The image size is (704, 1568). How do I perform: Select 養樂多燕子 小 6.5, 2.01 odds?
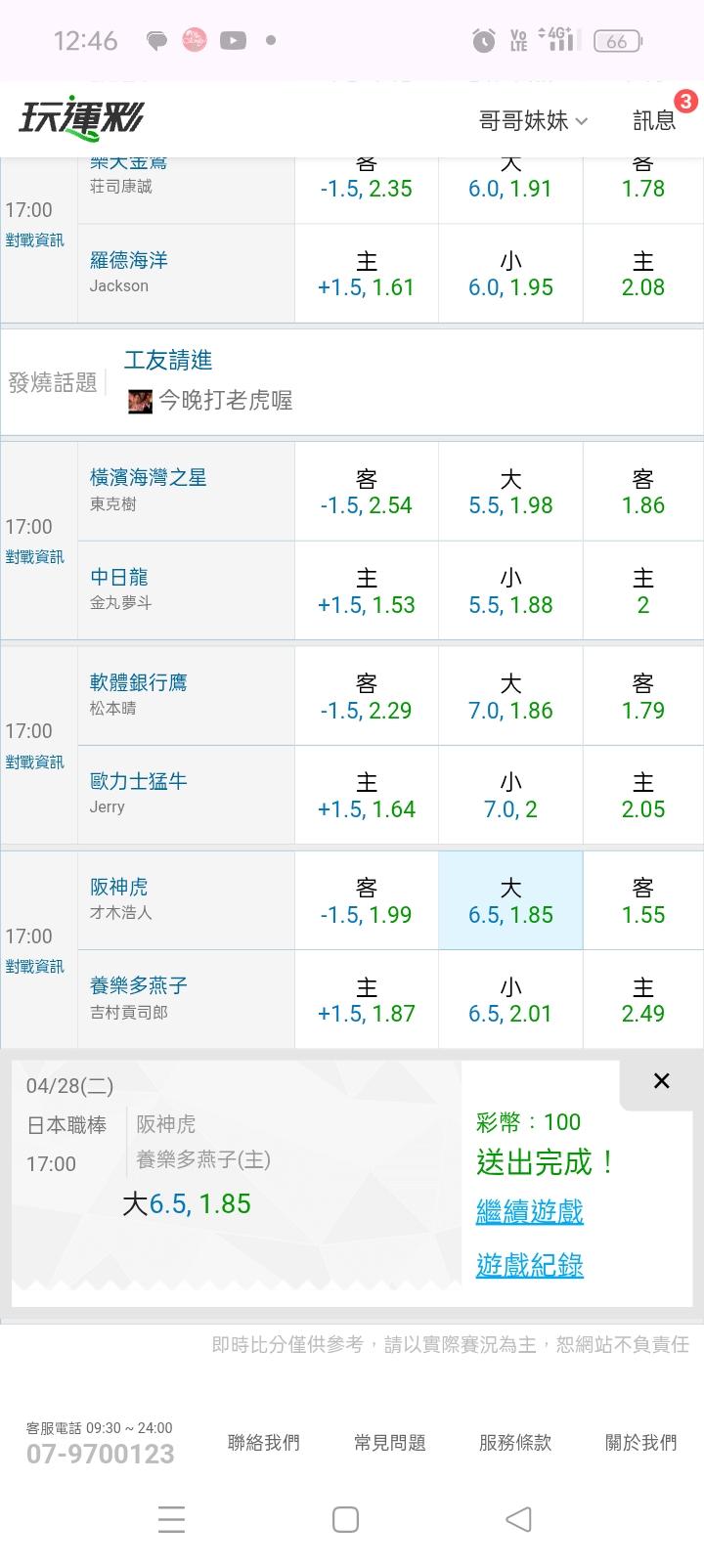click(510, 999)
